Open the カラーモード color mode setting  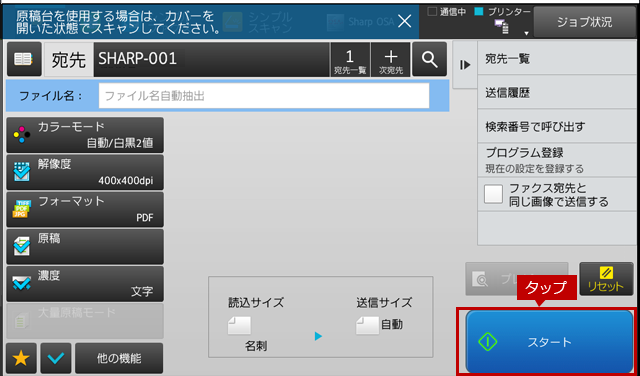85,135
